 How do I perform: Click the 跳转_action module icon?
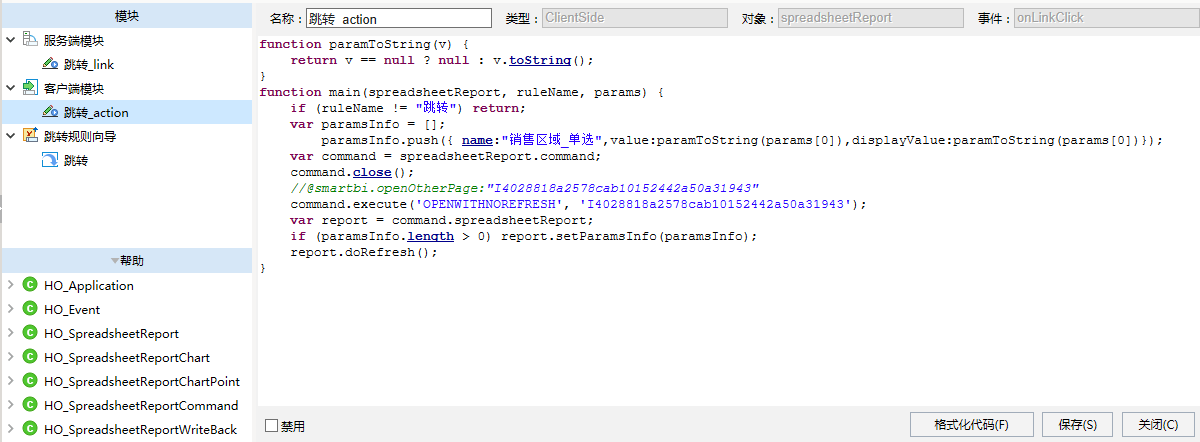click(50, 112)
